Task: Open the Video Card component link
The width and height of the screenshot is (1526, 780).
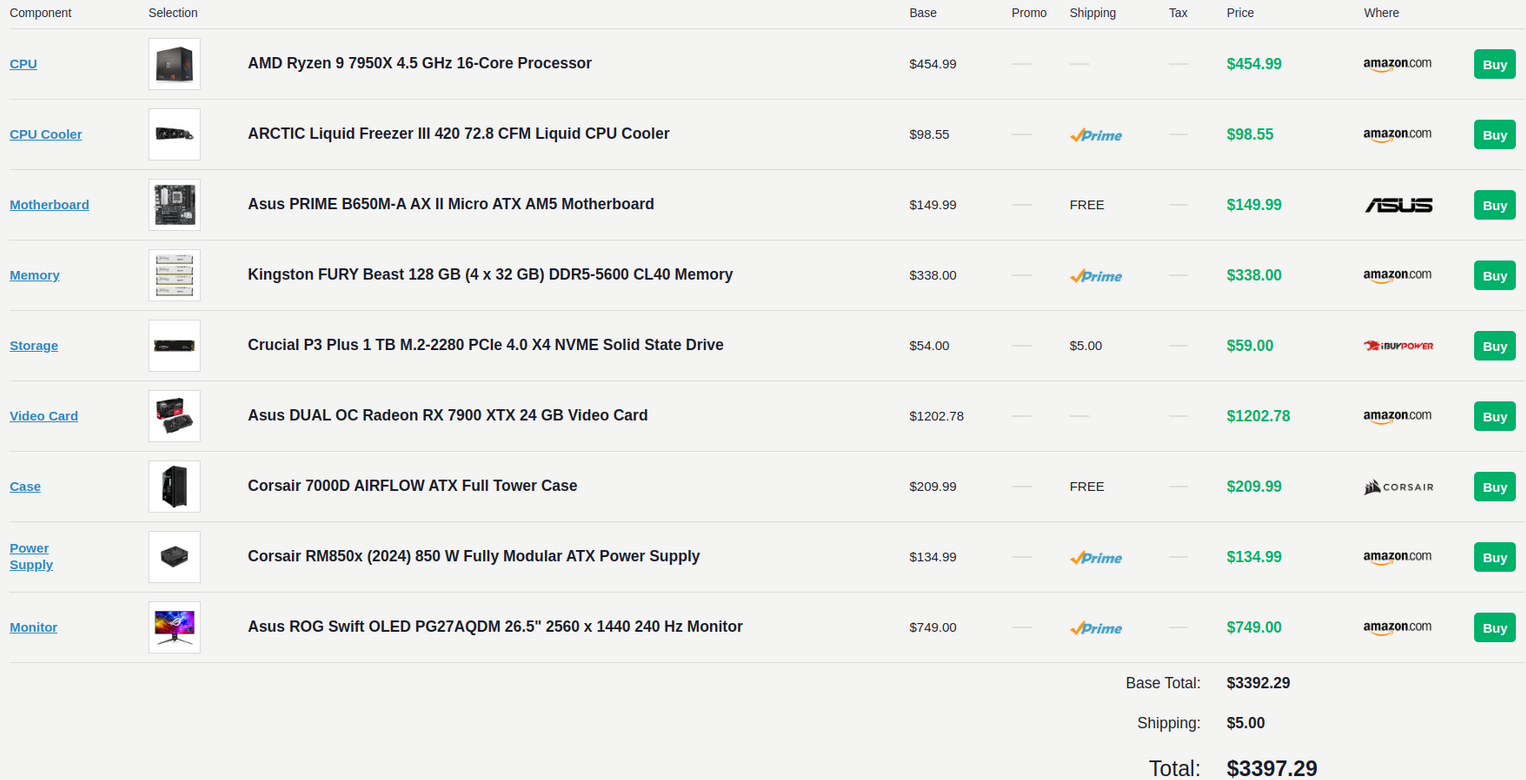Action: click(x=44, y=416)
